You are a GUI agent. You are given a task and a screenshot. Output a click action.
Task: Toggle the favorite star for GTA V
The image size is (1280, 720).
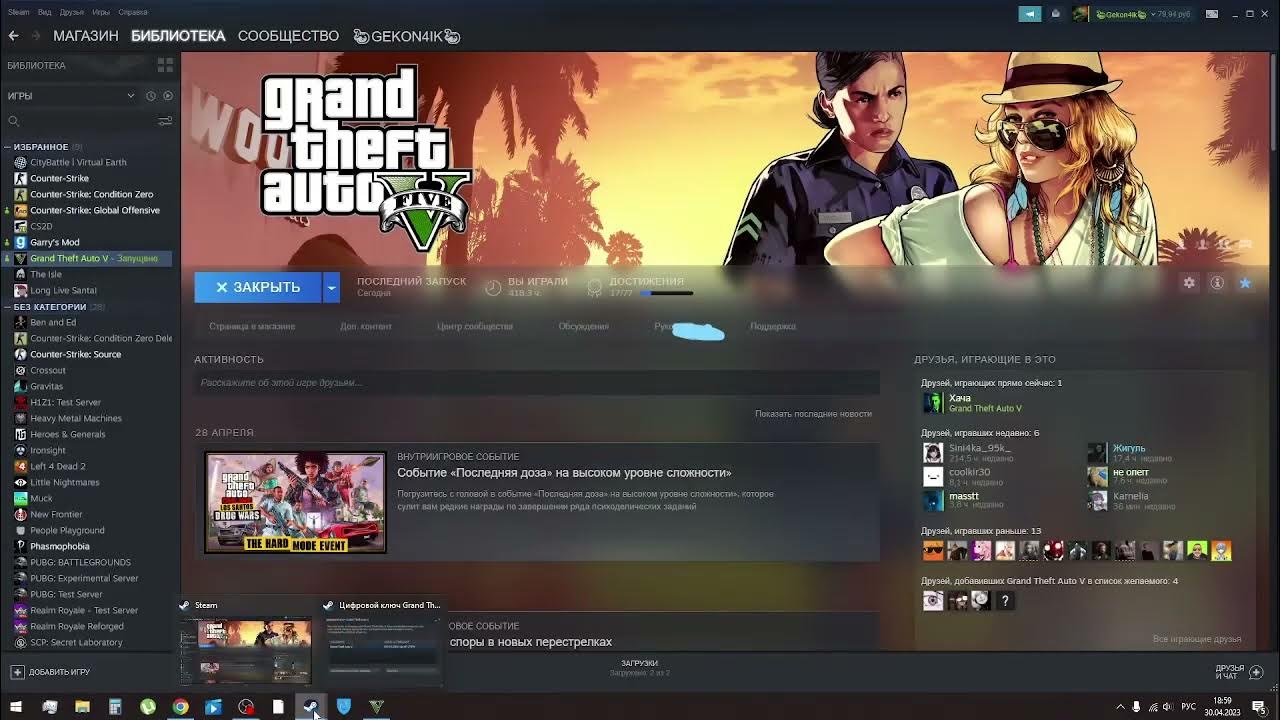click(x=1245, y=283)
